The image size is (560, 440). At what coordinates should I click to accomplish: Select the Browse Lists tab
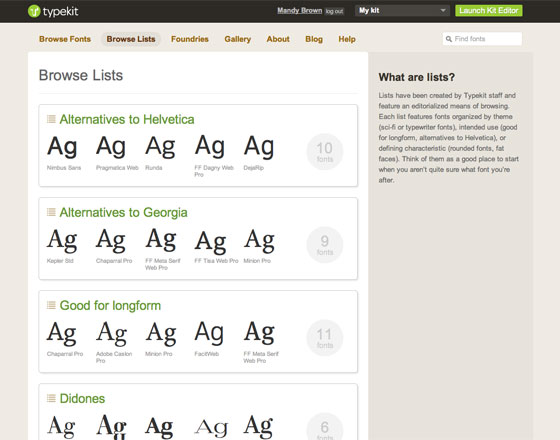point(131,39)
